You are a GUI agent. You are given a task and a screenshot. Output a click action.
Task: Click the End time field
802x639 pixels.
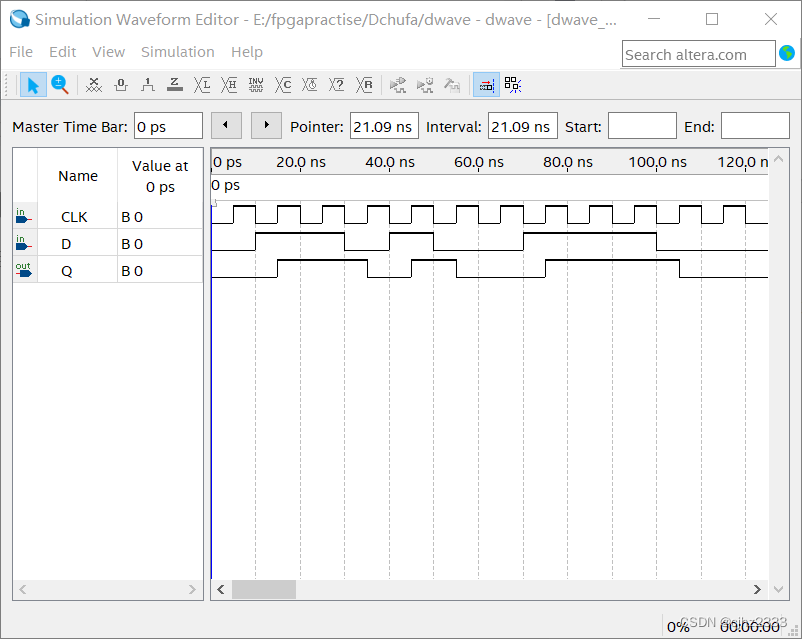tap(755, 126)
